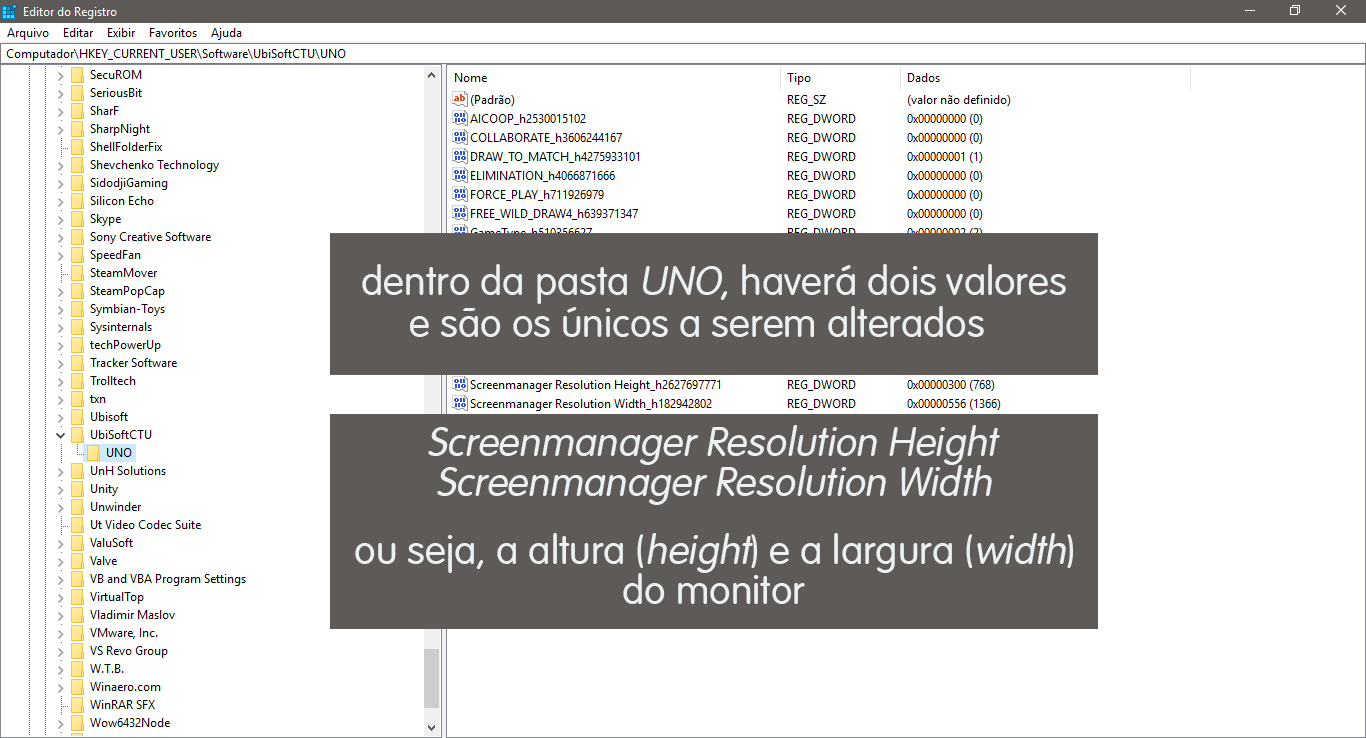The width and height of the screenshot is (1366, 738).
Task: Select the Symbian-Toys folder icon
Action: tap(77, 309)
